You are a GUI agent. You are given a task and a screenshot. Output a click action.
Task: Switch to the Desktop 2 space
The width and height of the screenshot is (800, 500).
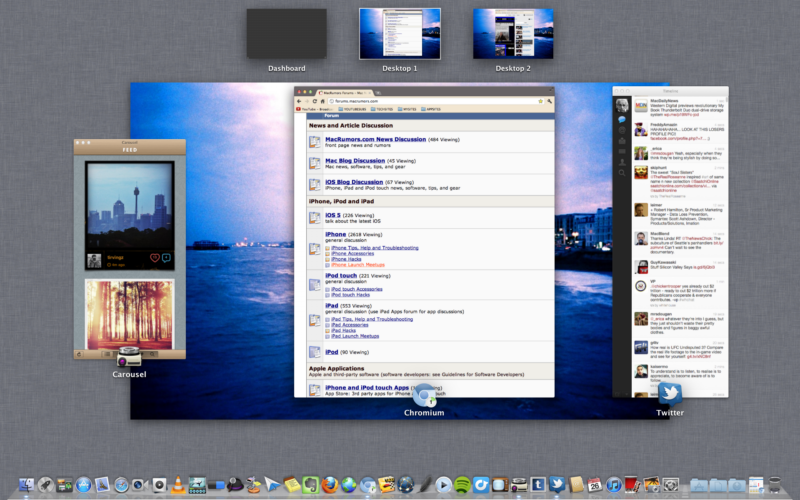[x=513, y=34]
